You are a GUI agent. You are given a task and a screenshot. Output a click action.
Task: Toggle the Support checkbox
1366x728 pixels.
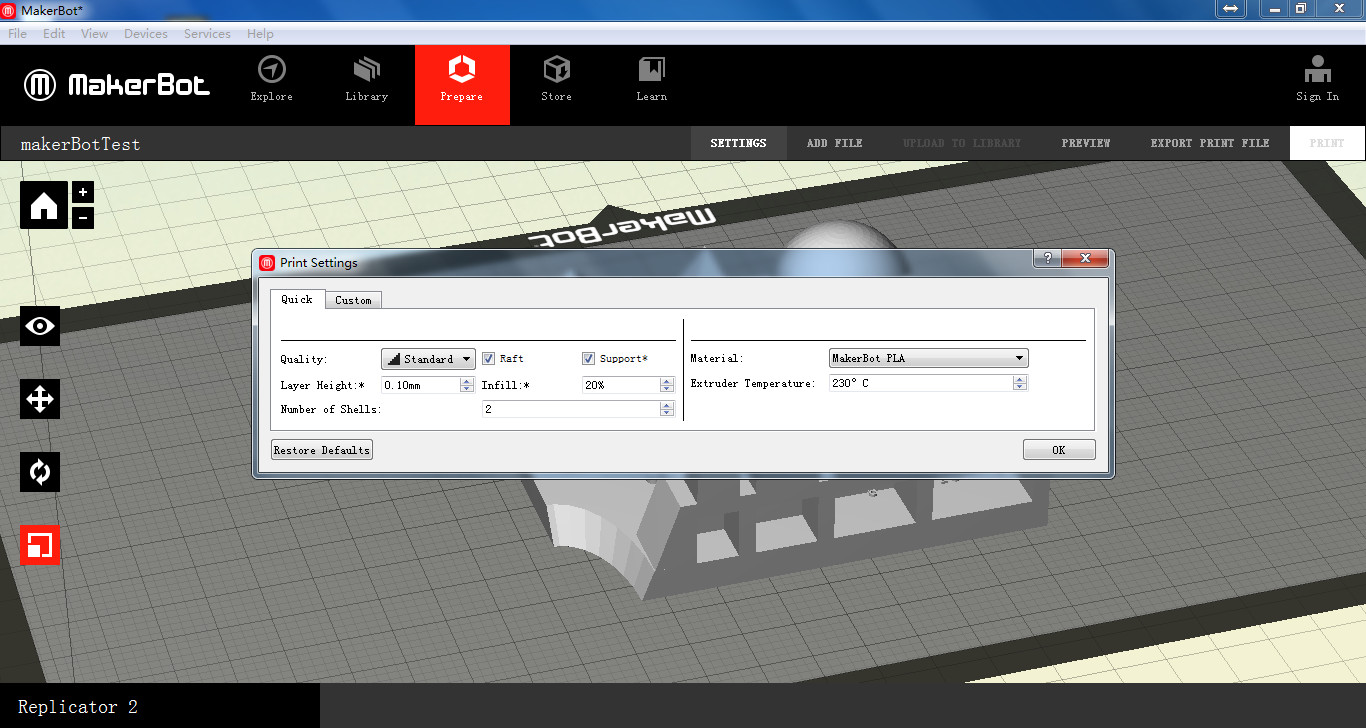pyautogui.click(x=589, y=359)
